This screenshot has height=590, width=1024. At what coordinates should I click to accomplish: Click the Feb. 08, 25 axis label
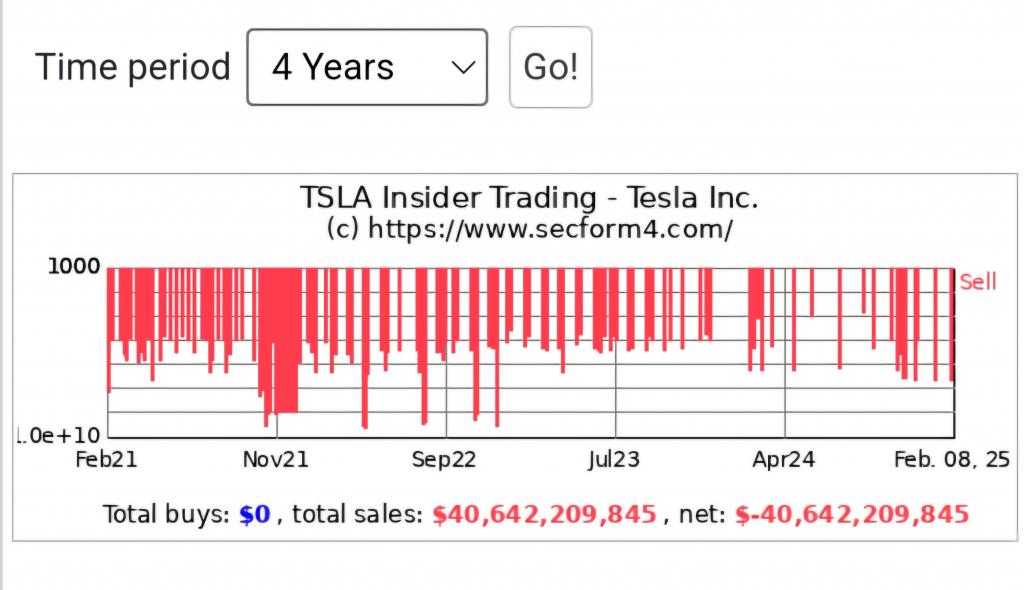951,459
